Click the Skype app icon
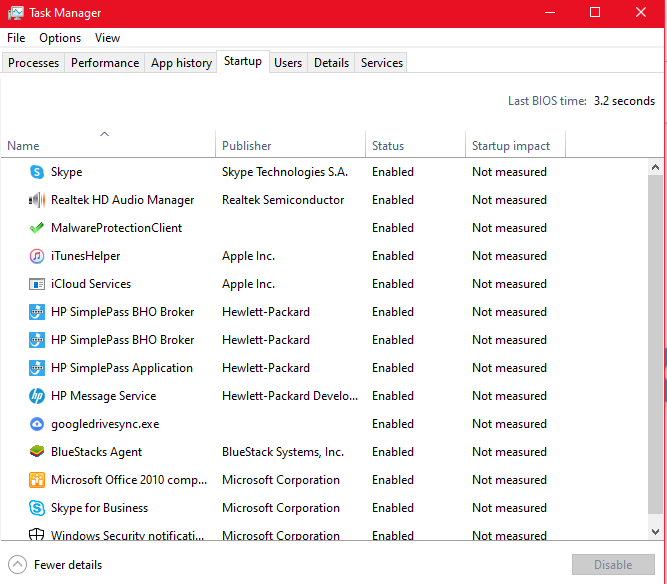 coord(37,172)
